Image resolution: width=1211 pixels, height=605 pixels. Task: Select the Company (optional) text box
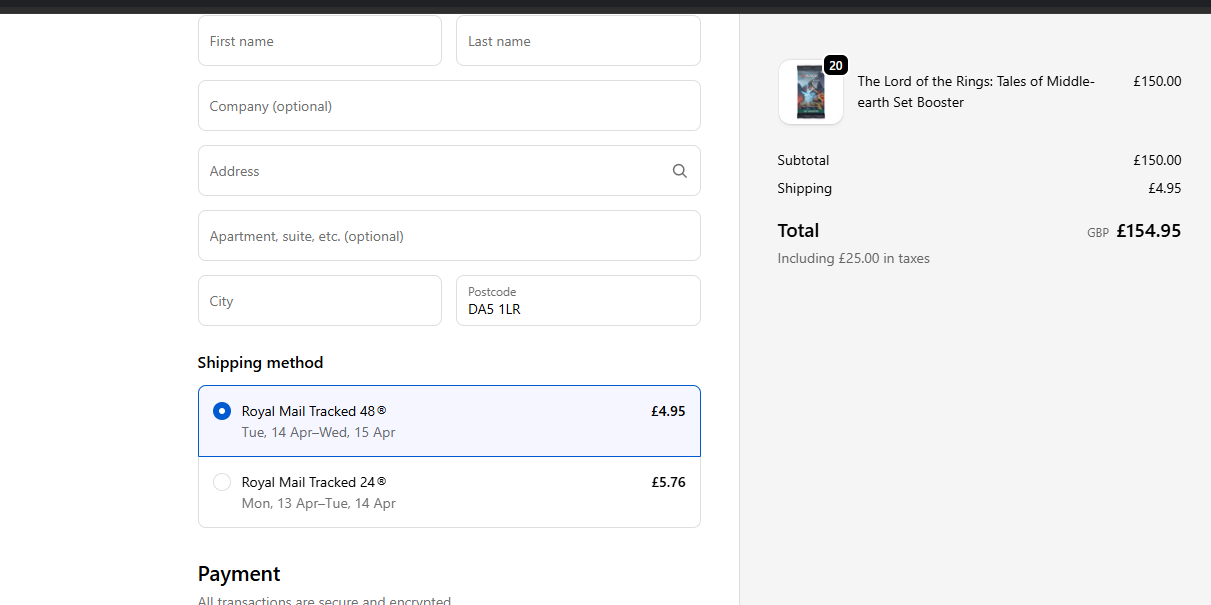(x=449, y=106)
